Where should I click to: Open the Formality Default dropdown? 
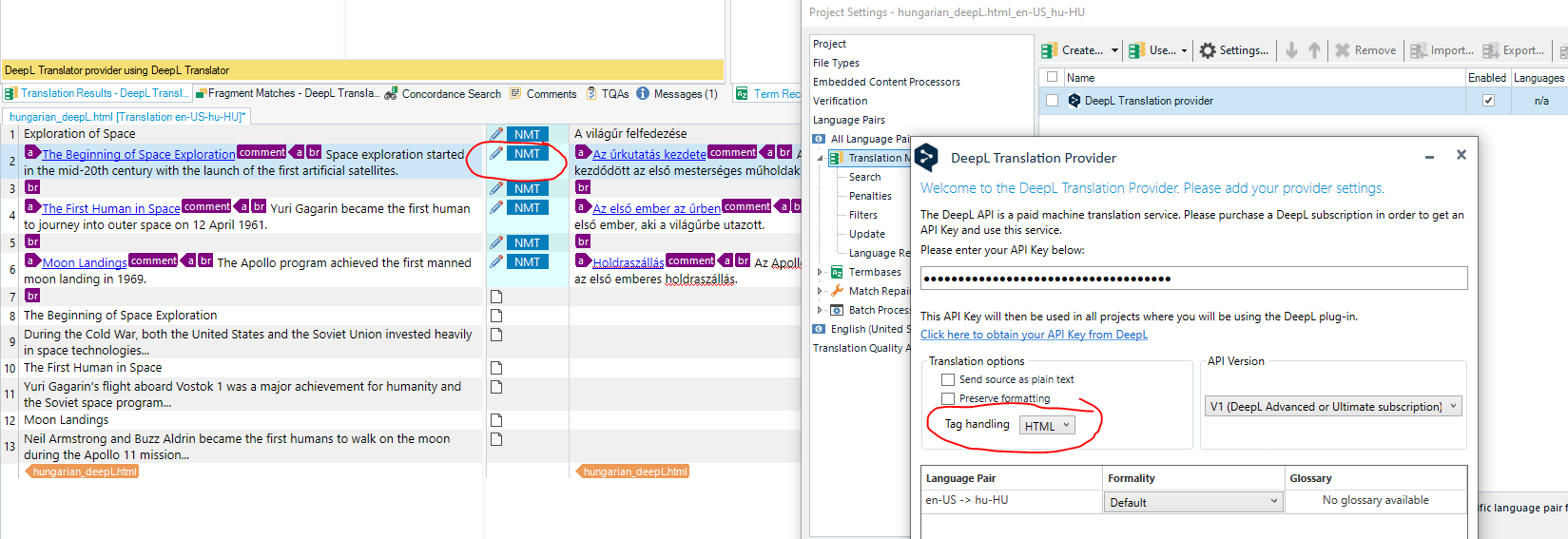pos(1193,502)
